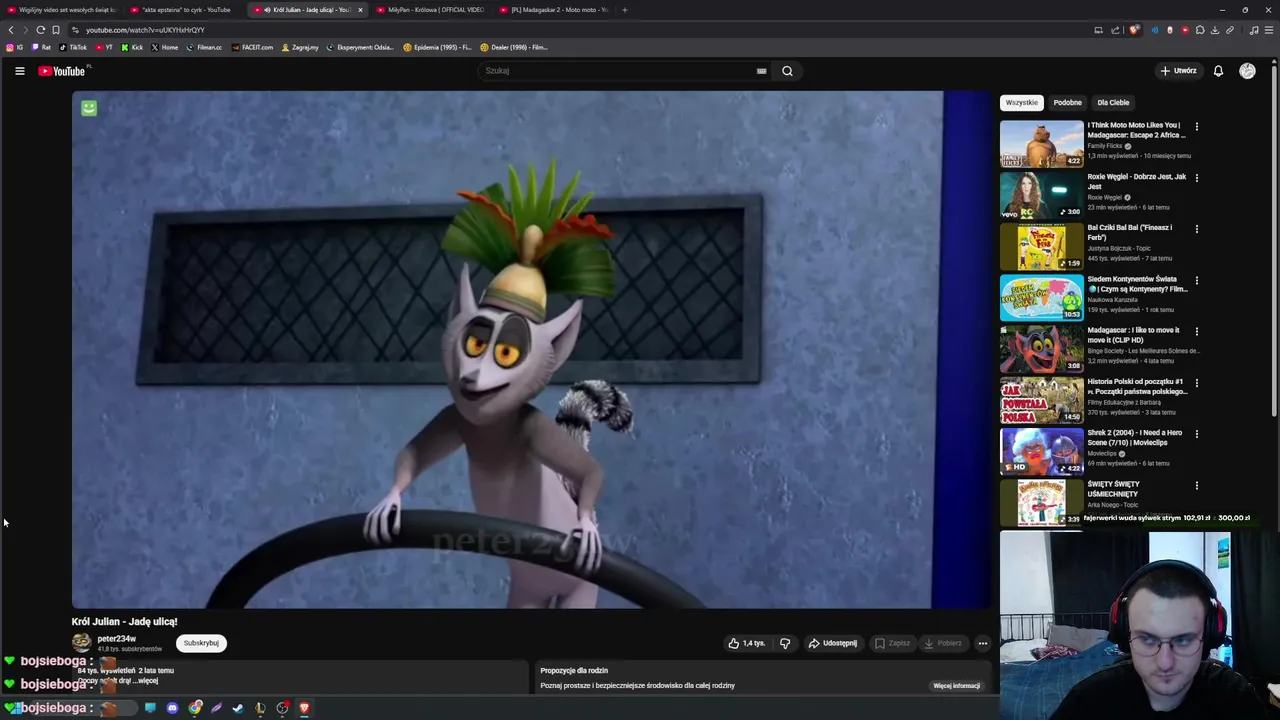
Task: Select the 'Wszystkie' filter chip
Action: (x=1021, y=102)
